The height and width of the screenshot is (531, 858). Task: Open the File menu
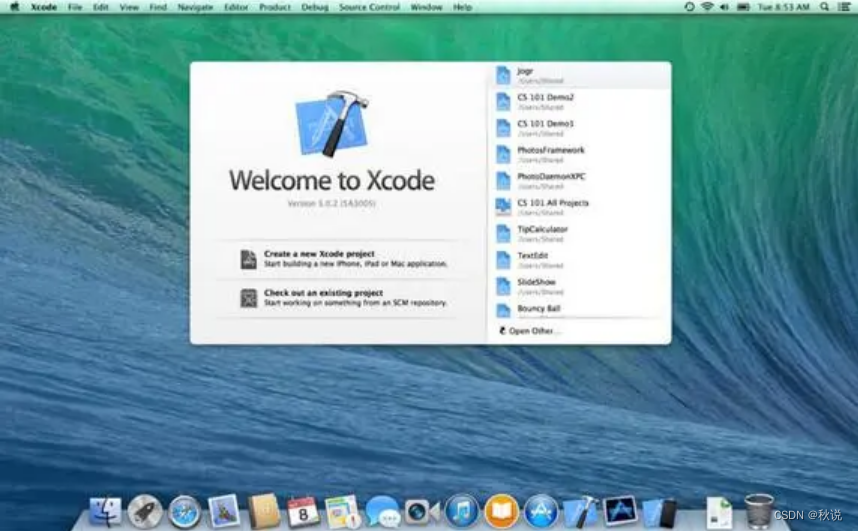click(75, 7)
